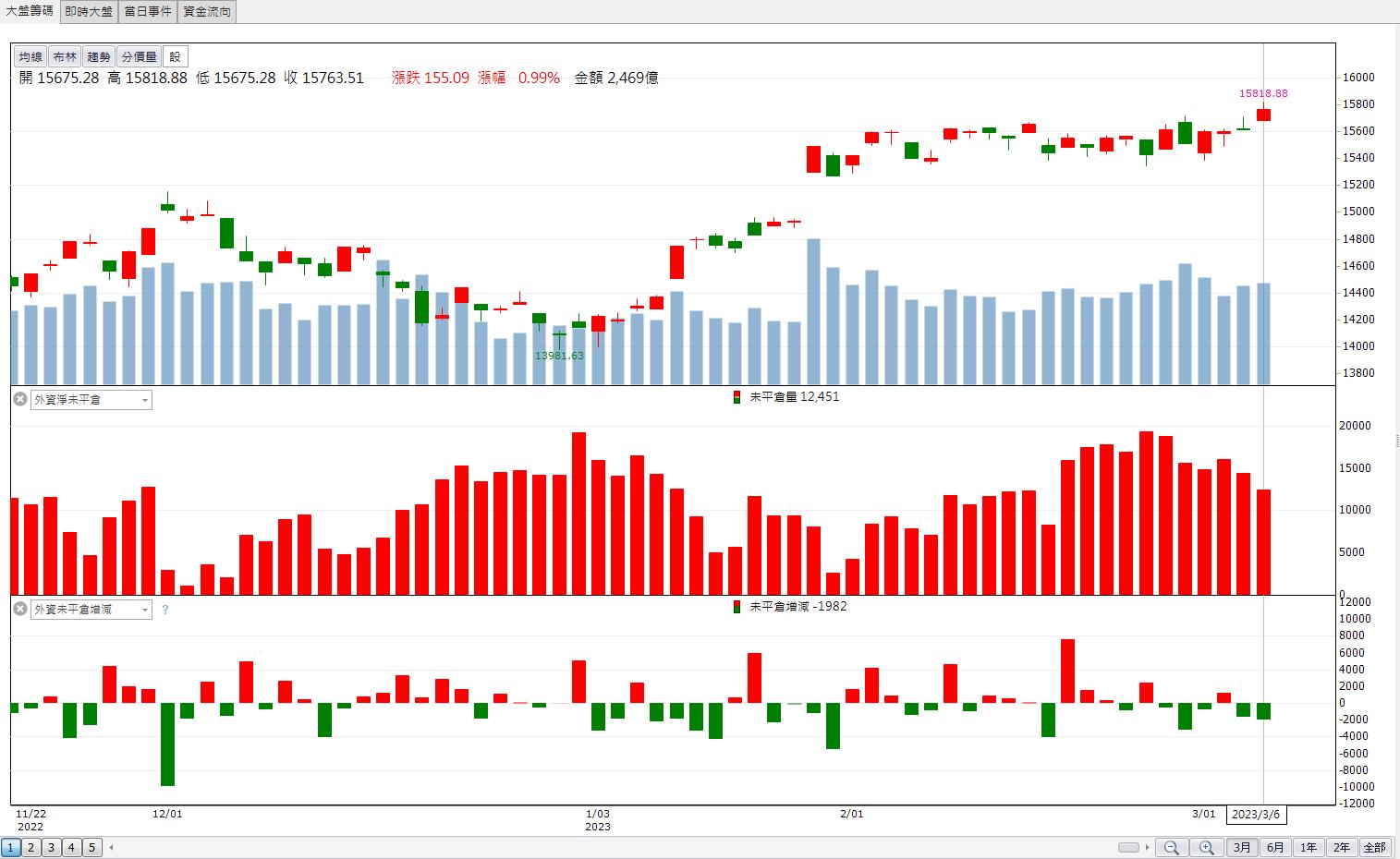1400x859 pixels.
Task: Switch to the 大盤籌碼 tab
Action: point(30,11)
